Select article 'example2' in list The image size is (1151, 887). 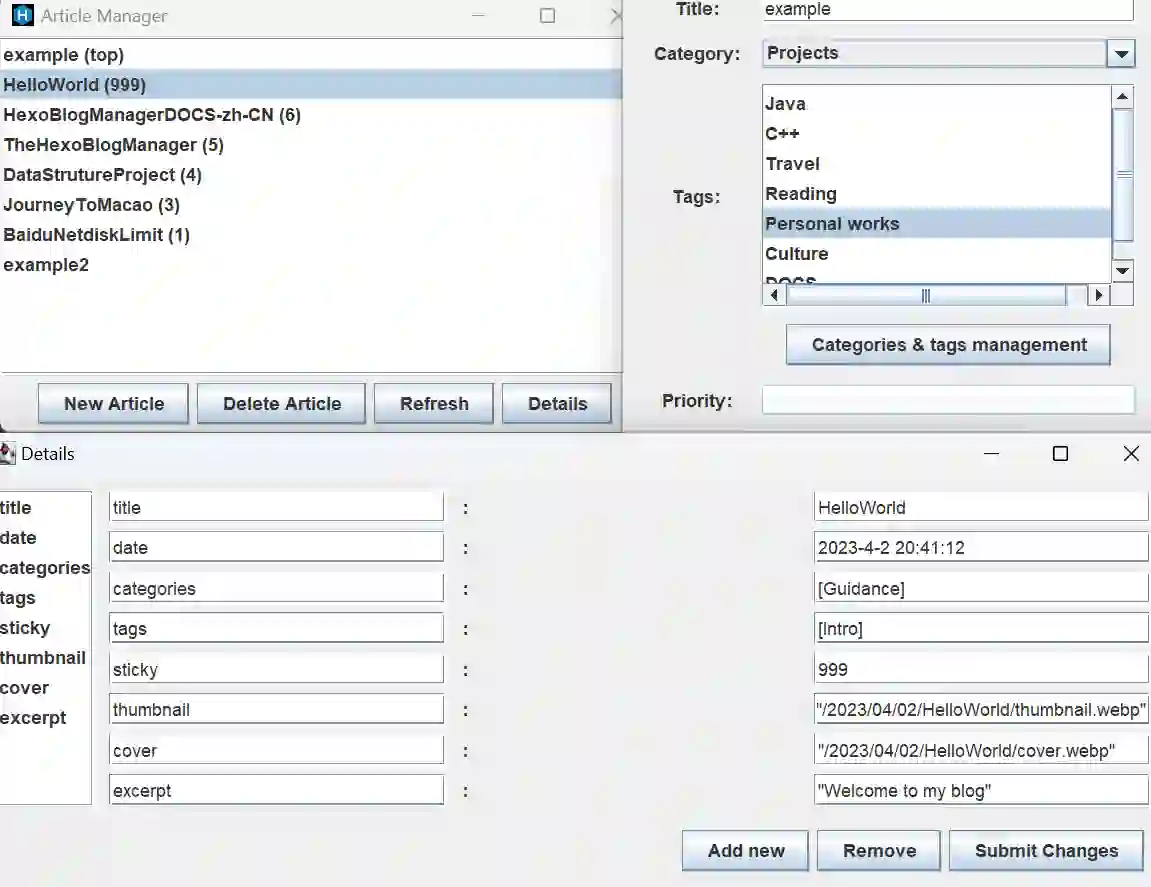click(311, 265)
